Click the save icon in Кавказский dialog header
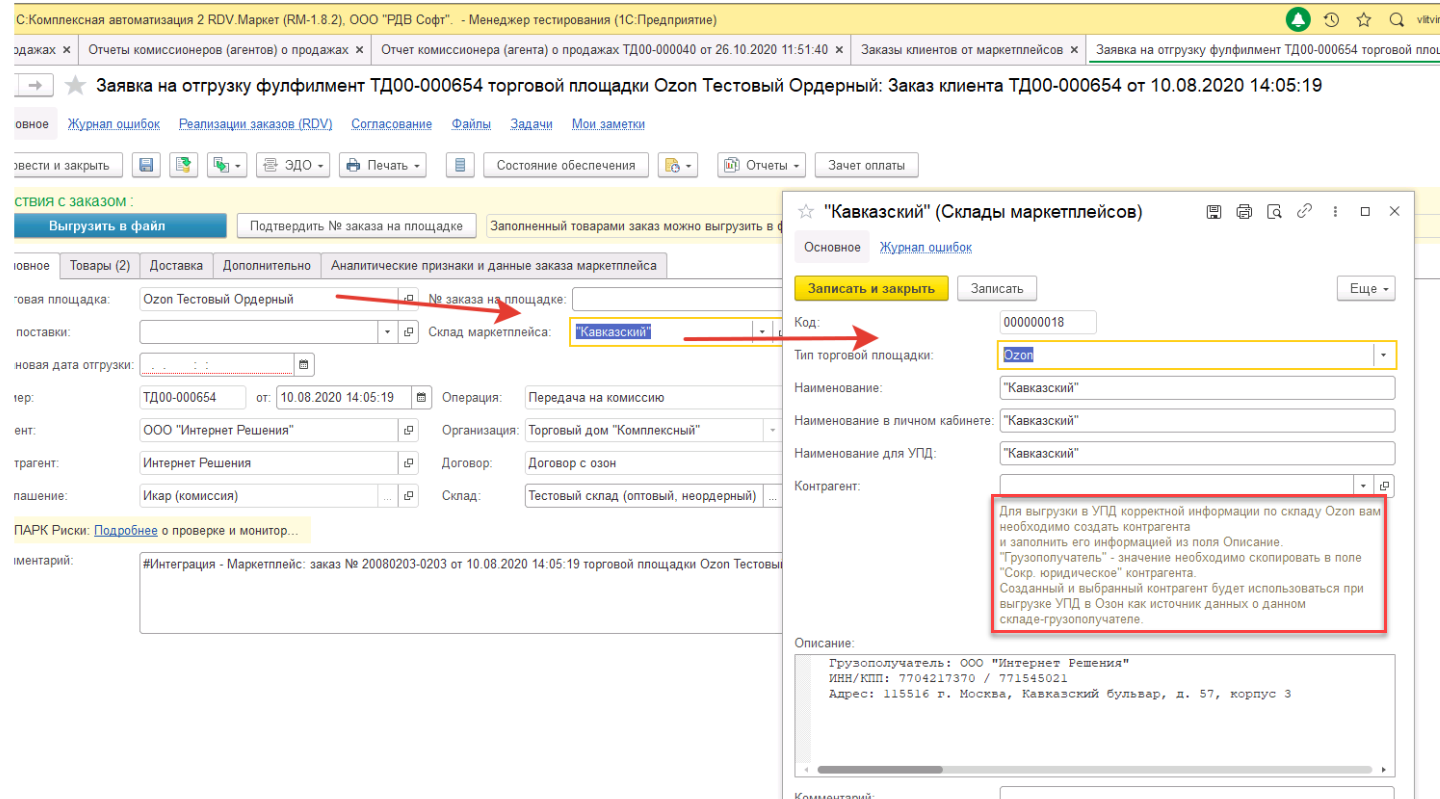 coord(1214,212)
